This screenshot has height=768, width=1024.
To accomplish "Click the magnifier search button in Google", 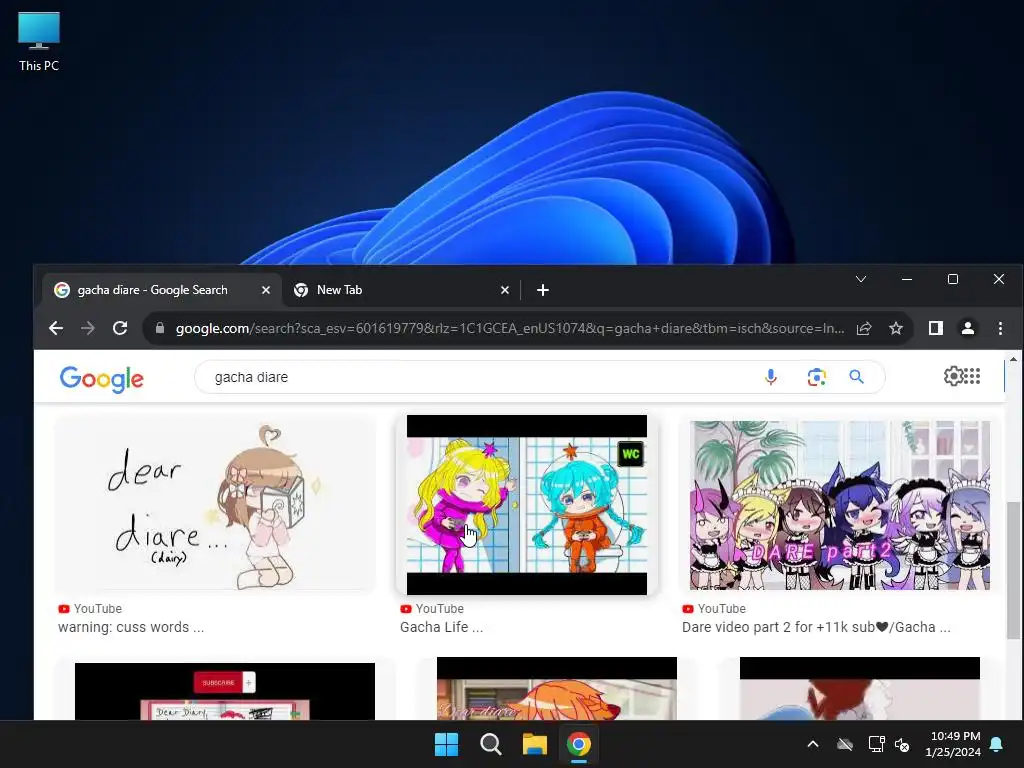I will point(856,377).
